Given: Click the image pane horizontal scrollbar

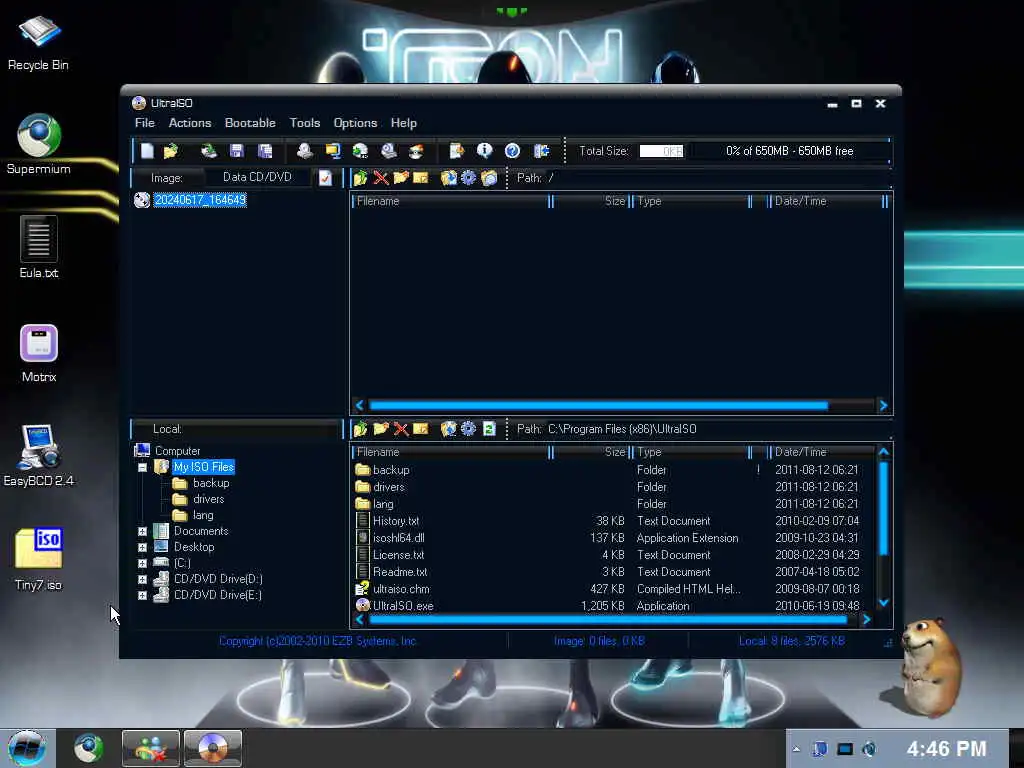Looking at the screenshot, I should coord(599,406).
